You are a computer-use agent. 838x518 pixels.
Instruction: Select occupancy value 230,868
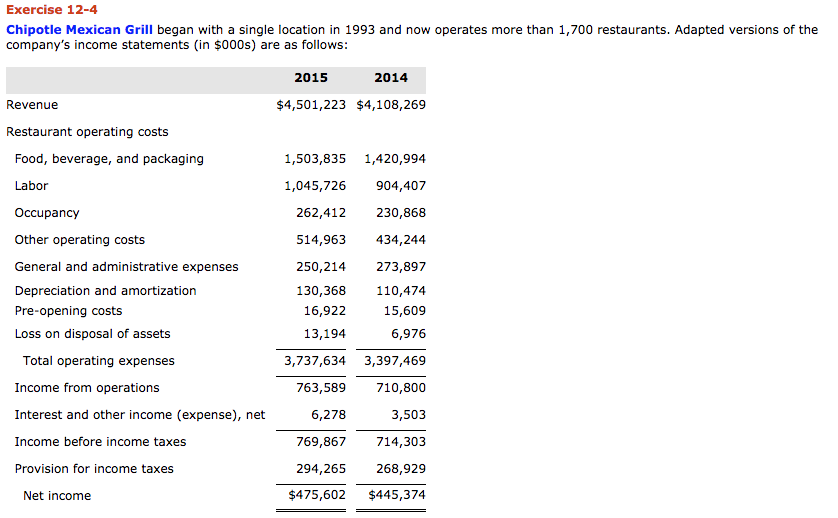click(x=401, y=213)
